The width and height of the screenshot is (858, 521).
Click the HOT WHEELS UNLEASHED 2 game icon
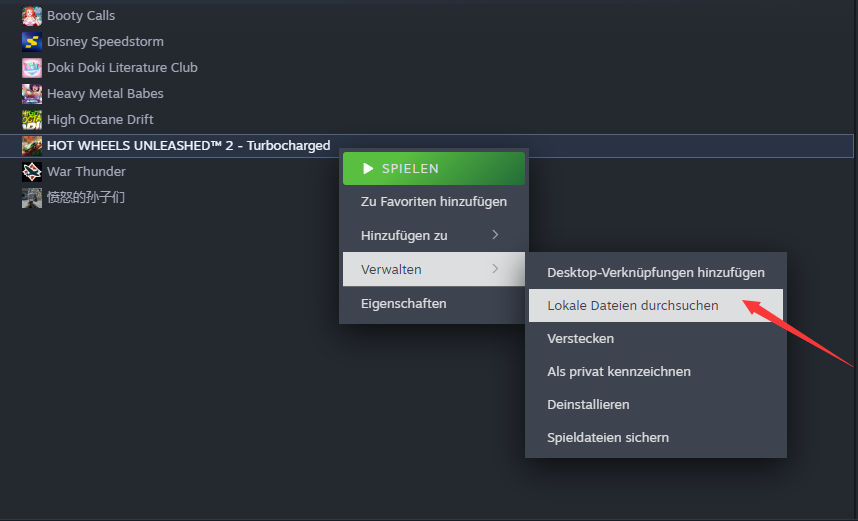(x=32, y=146)
